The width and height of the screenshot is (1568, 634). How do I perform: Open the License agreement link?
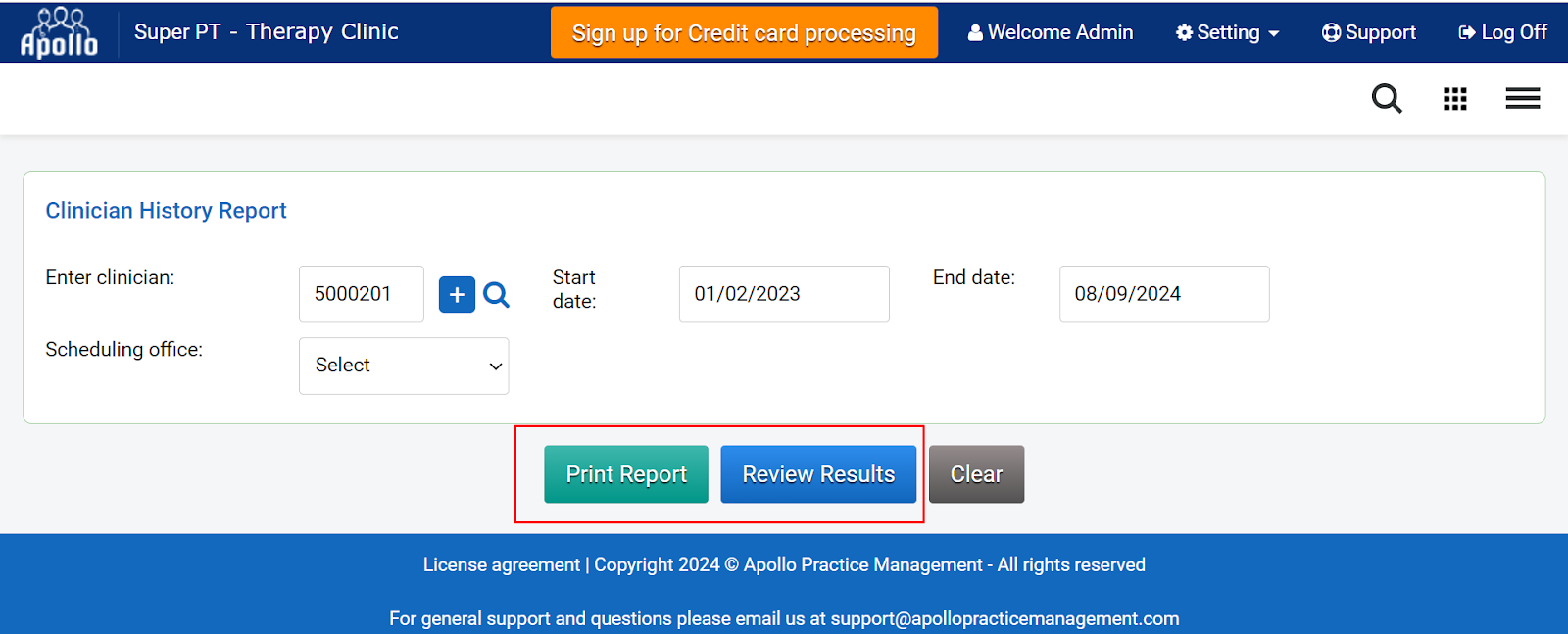click(501, 565)
